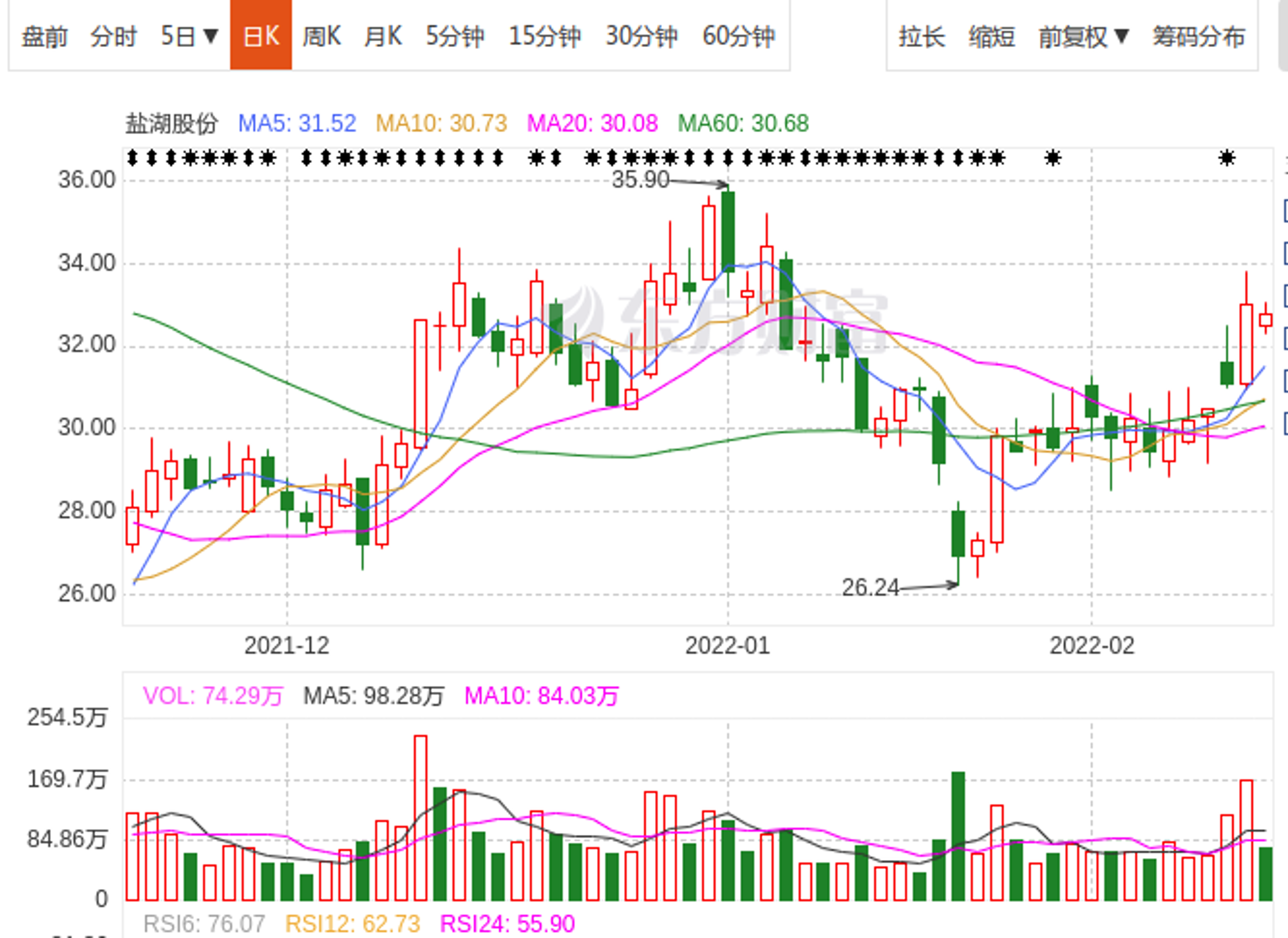
Task: Click the 36.00 price axis label
Action: click(x=87, y=180)
